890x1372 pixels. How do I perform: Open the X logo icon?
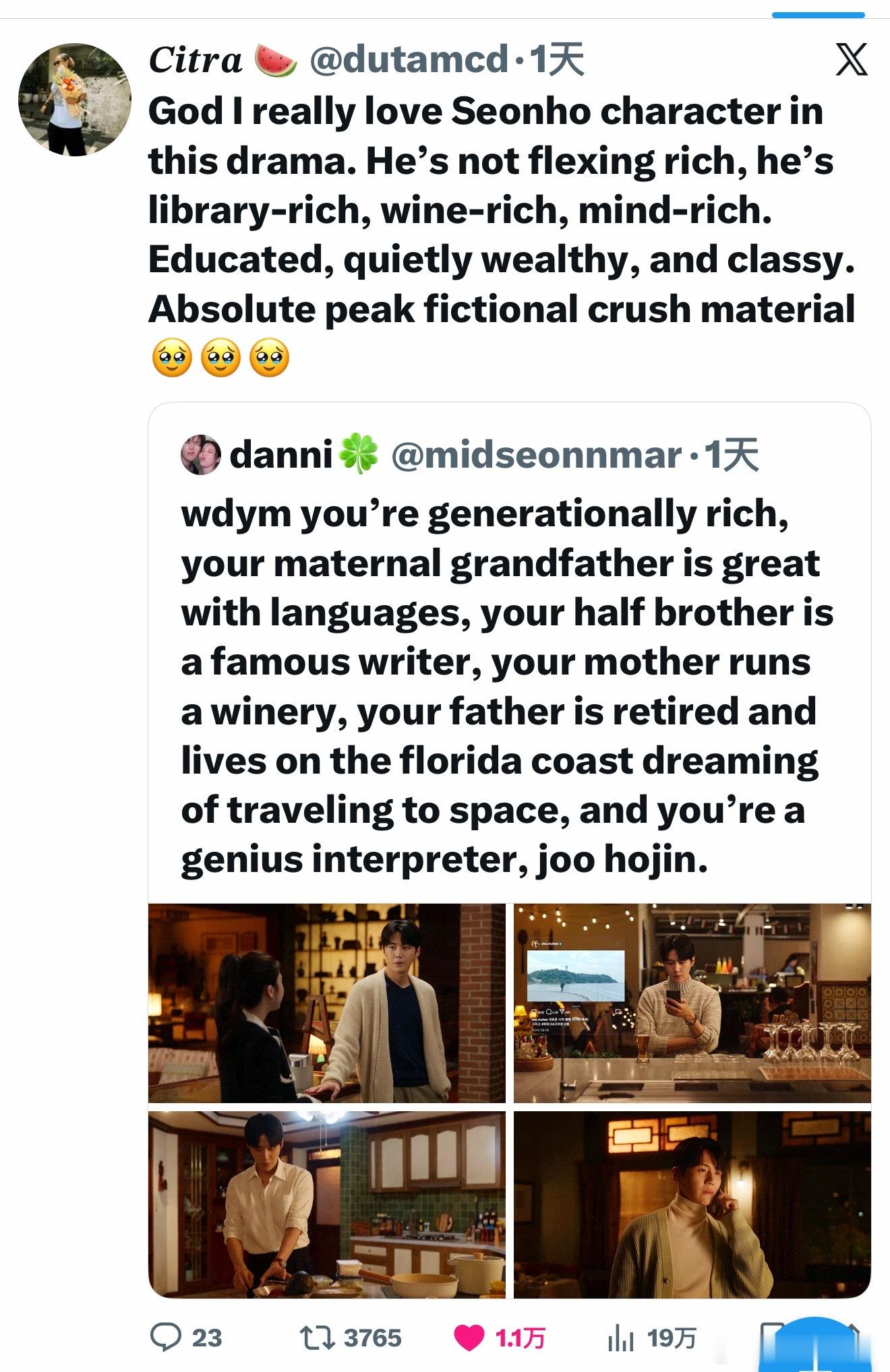pyautogui.click(x=852, y=59)
